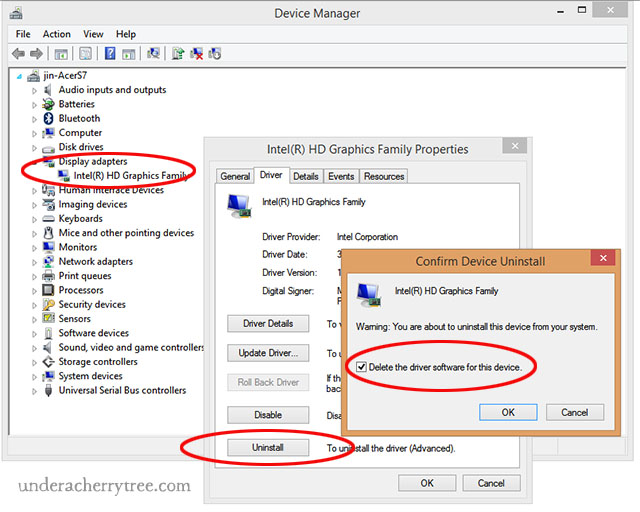Expand the Computer tree node

[34, 134]
